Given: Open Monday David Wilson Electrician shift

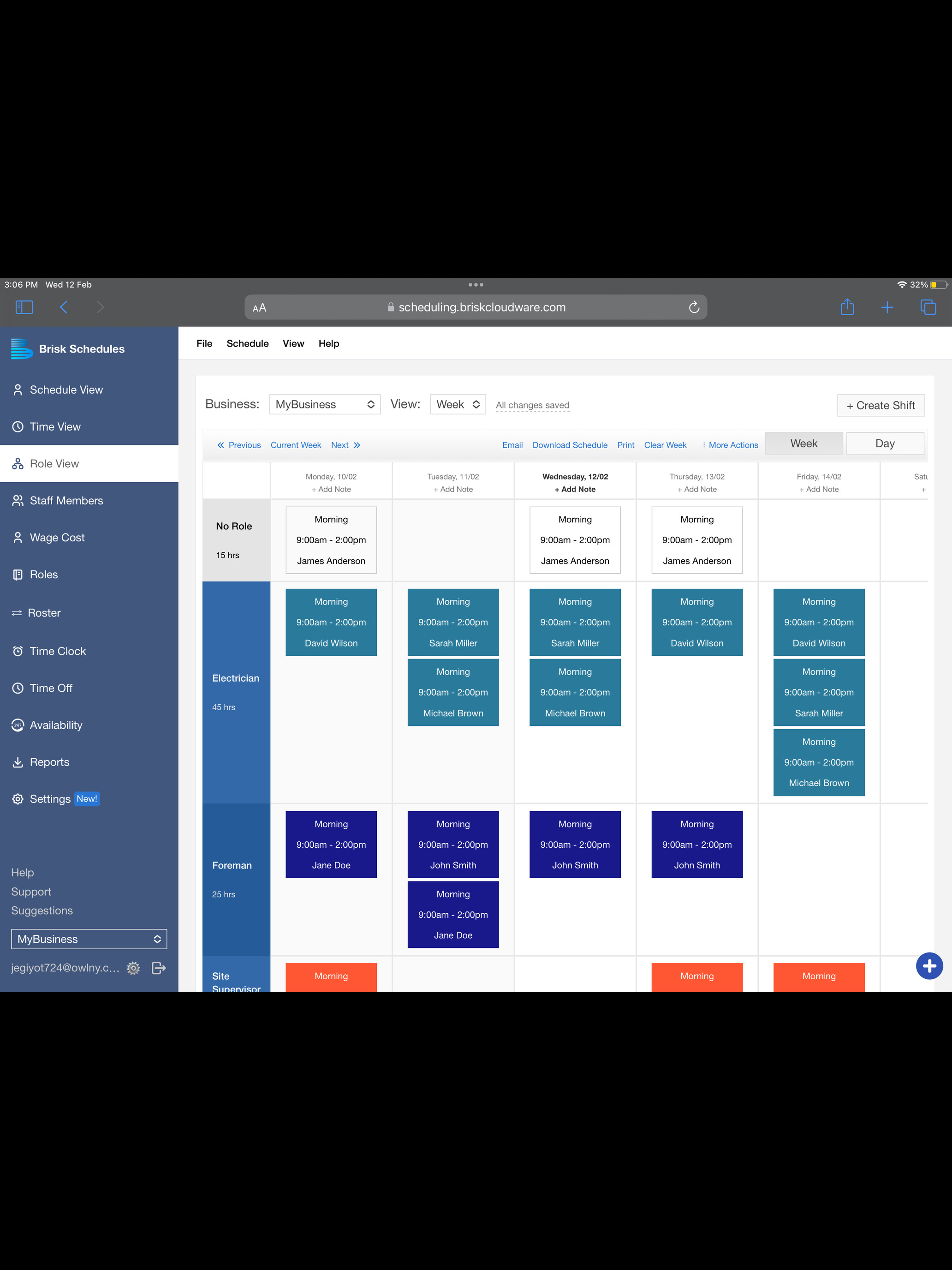Looking at the screenshot, I should (x=331, y=622).
